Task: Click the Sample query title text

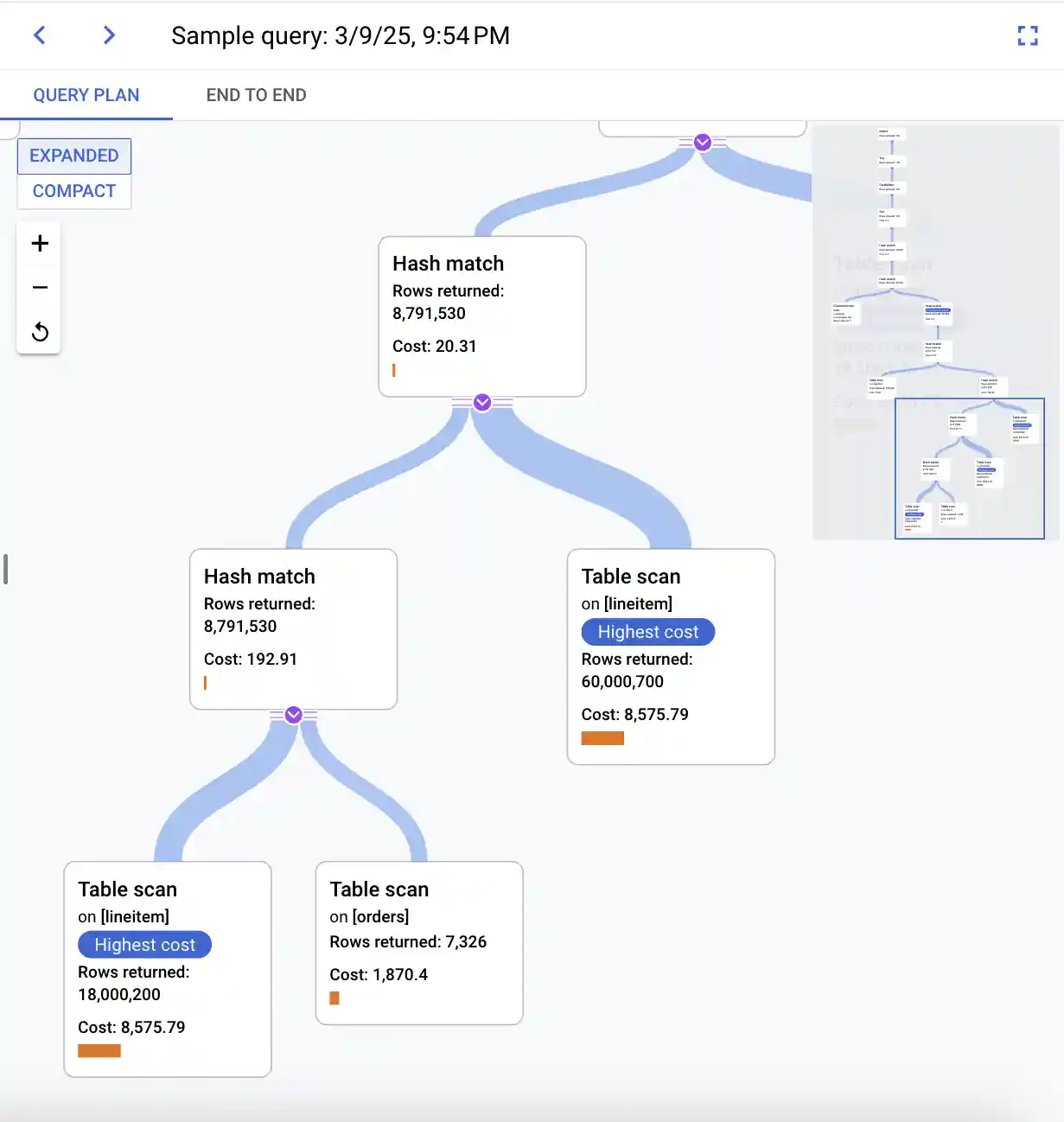Action: coord(341,35)
